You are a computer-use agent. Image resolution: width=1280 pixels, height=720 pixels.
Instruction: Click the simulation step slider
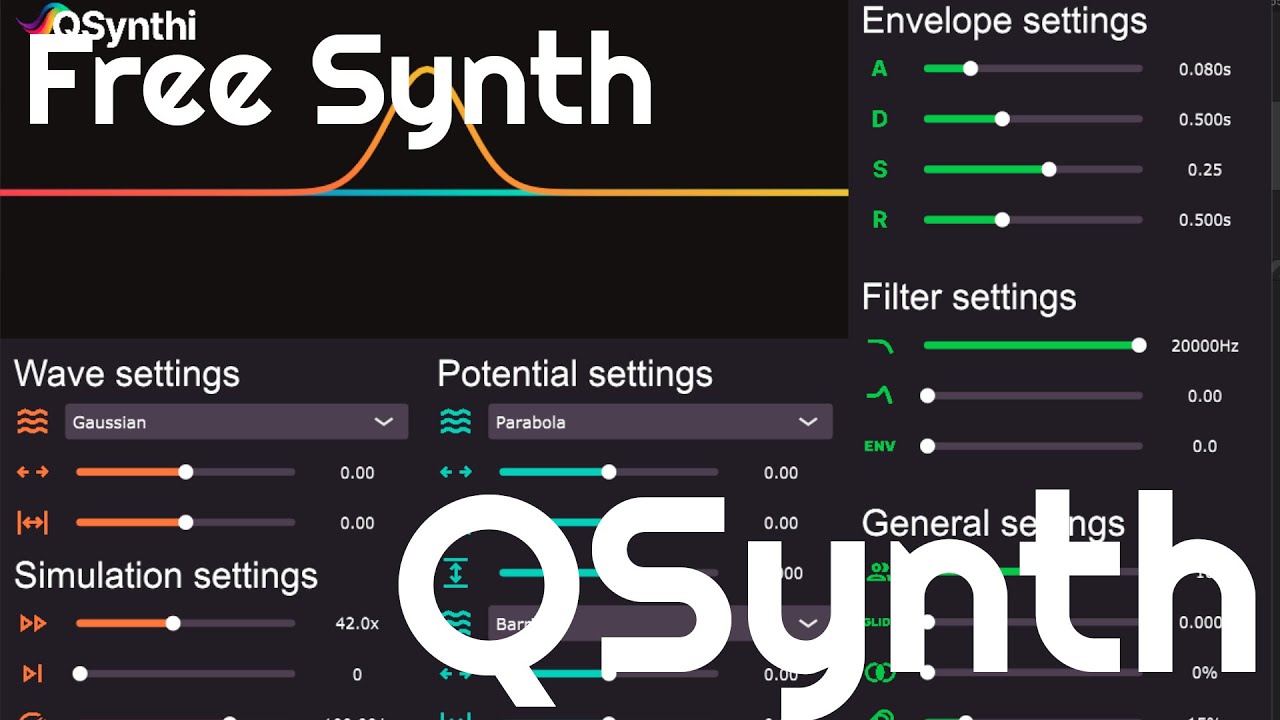pos(186,674)
